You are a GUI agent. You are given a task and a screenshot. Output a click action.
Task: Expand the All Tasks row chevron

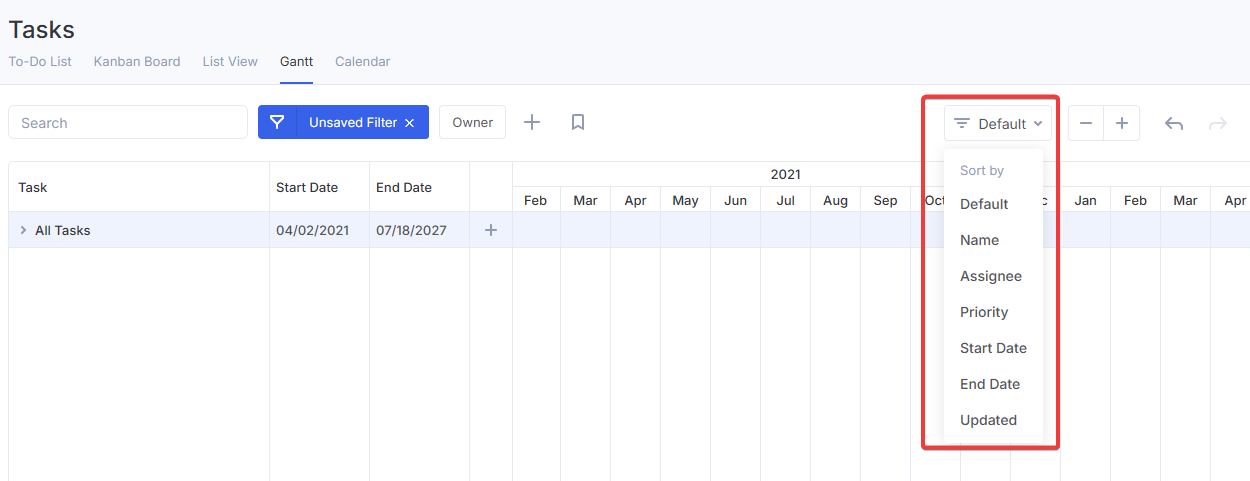[x=23, y=230]
